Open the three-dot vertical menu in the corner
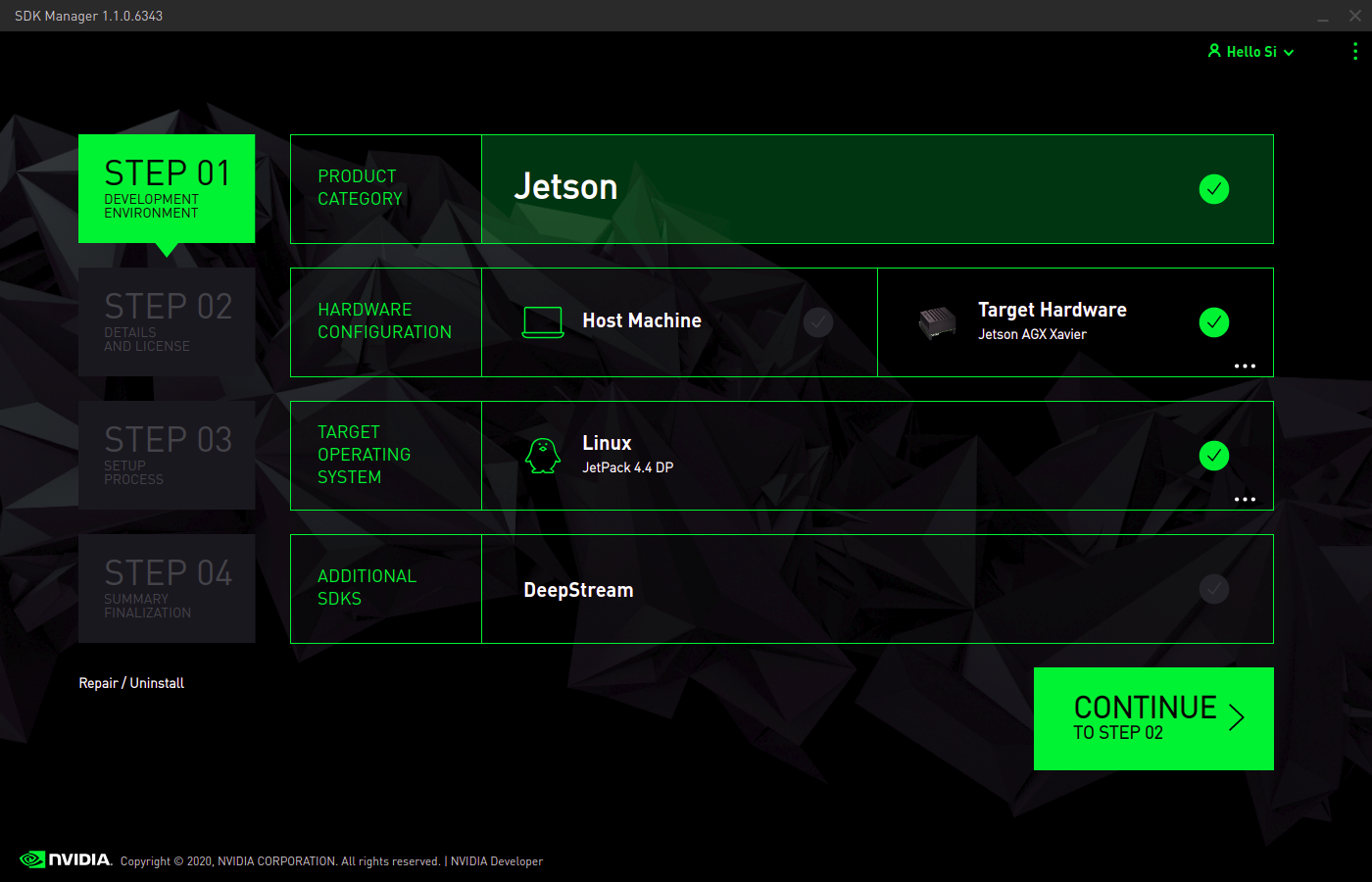The height and width of the screenshot is (882, 1372). pyautogui.click(x=1355, y=51)
